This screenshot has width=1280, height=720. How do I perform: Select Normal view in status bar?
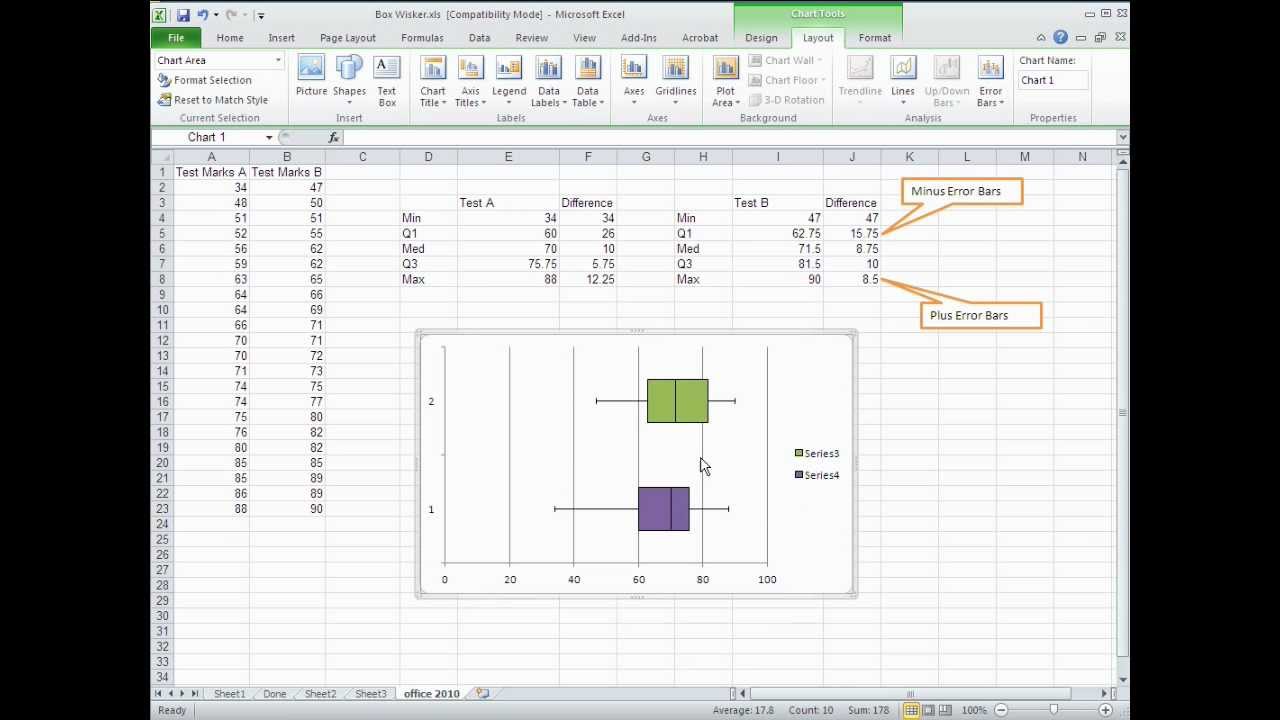[911, 710]
